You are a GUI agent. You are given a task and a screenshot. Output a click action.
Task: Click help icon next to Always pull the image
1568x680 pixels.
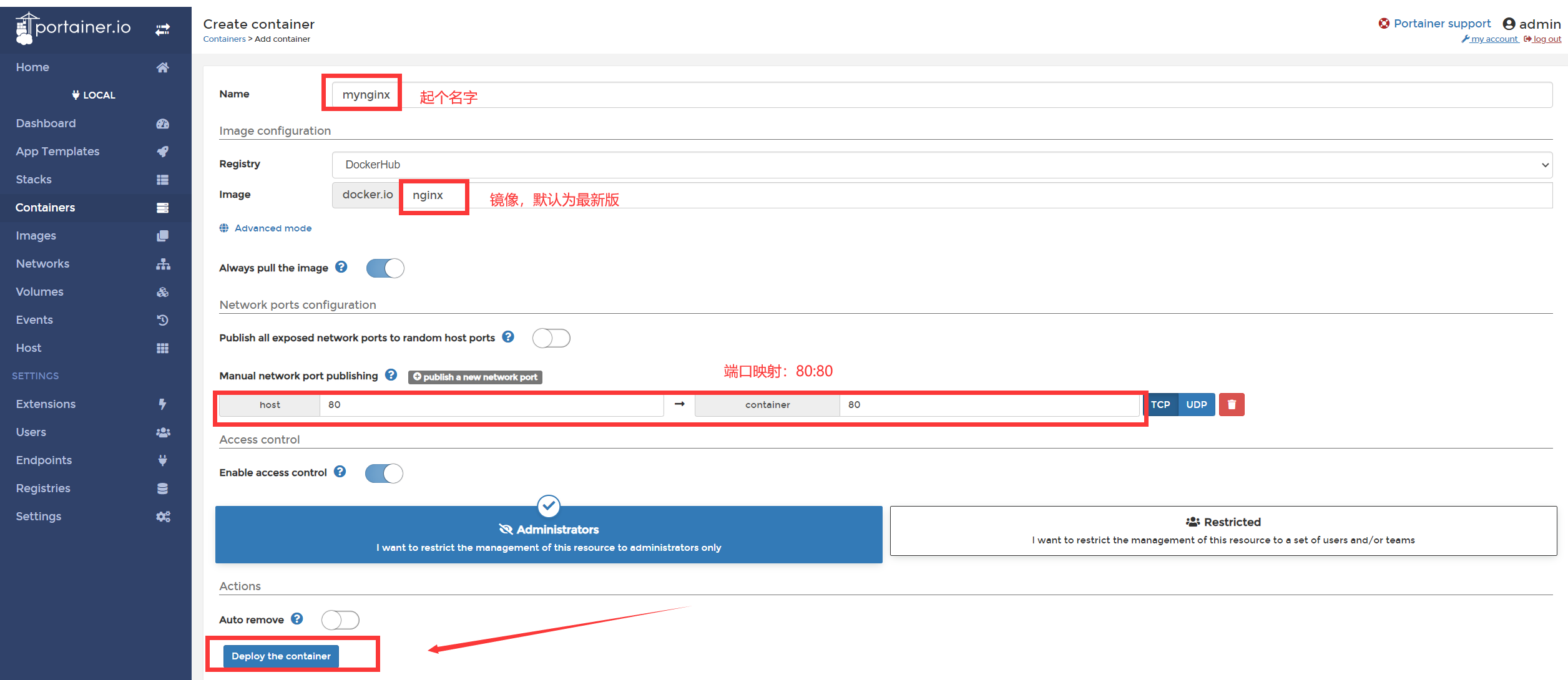341,267
